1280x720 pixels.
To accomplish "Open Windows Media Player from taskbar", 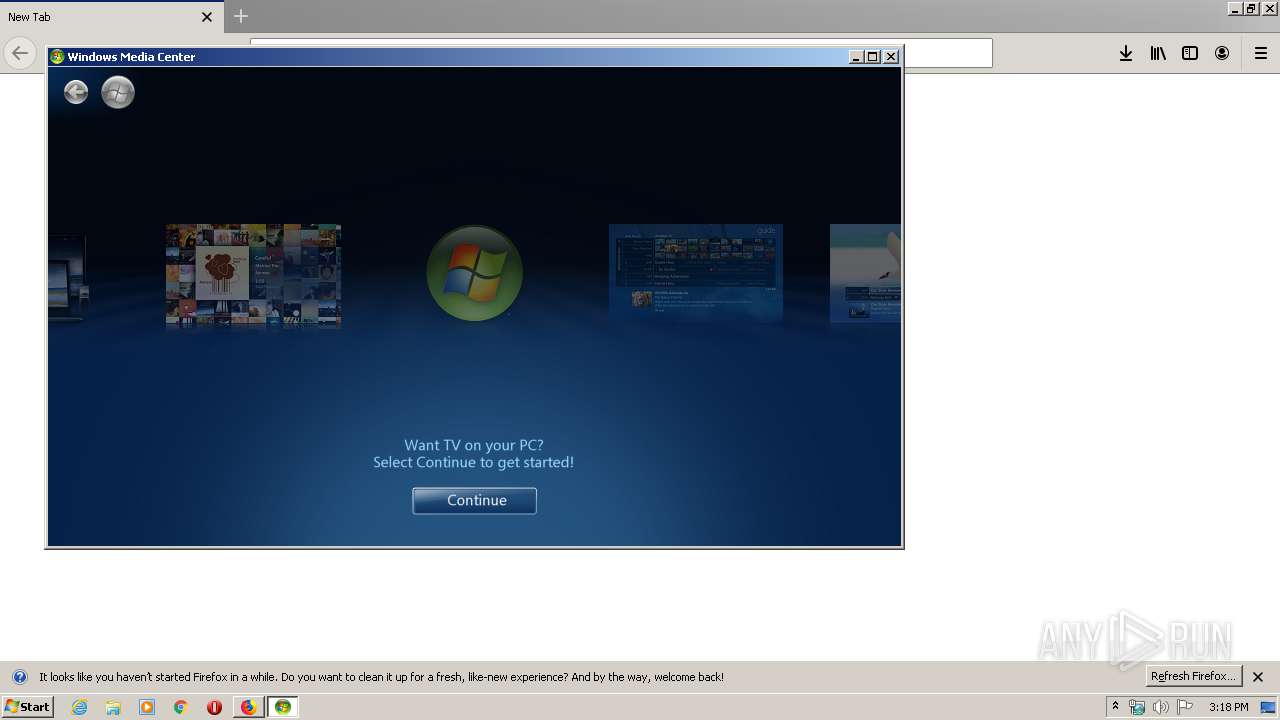I will 147,707.
